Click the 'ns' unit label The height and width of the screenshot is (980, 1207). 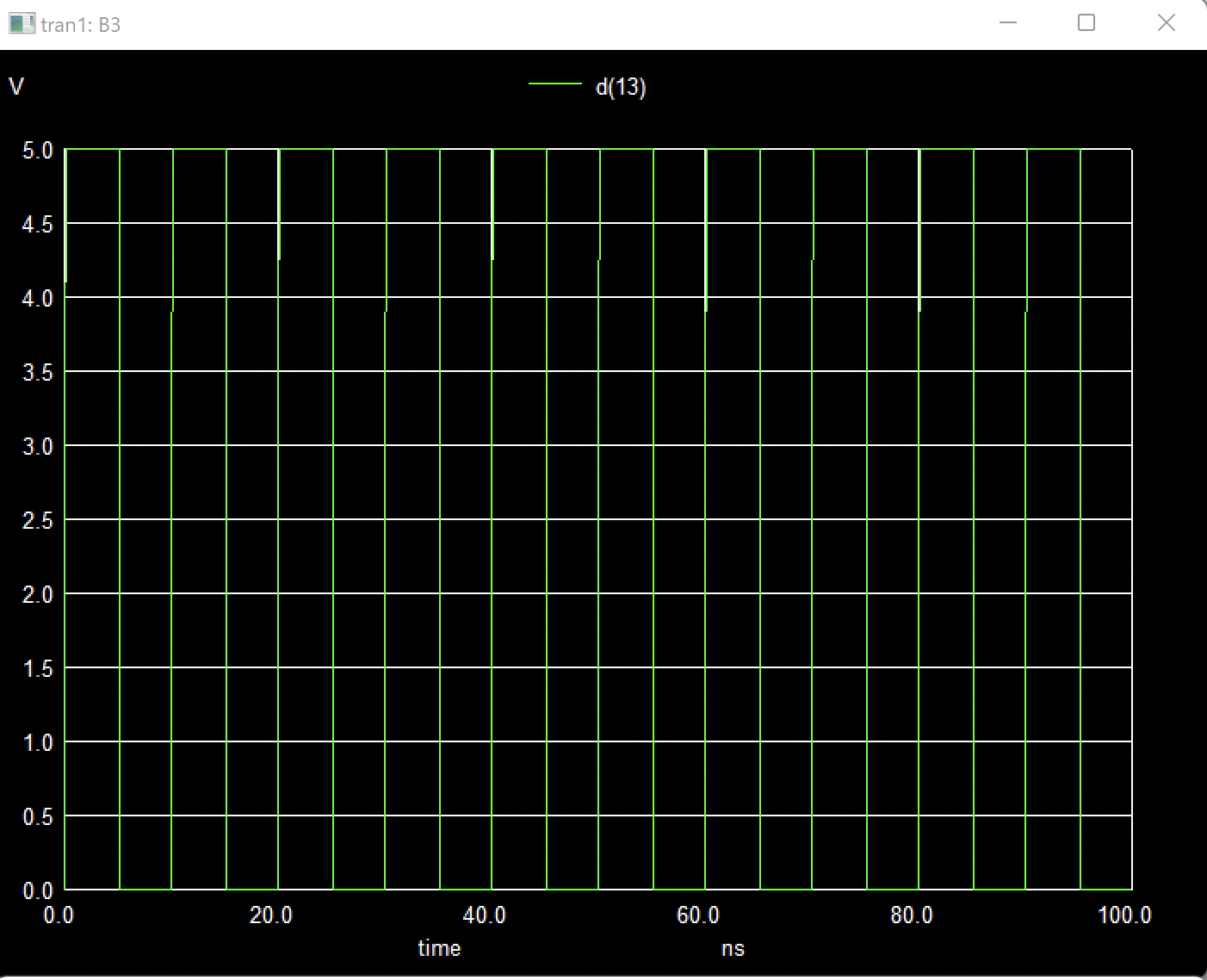click(x=733, y=949)
